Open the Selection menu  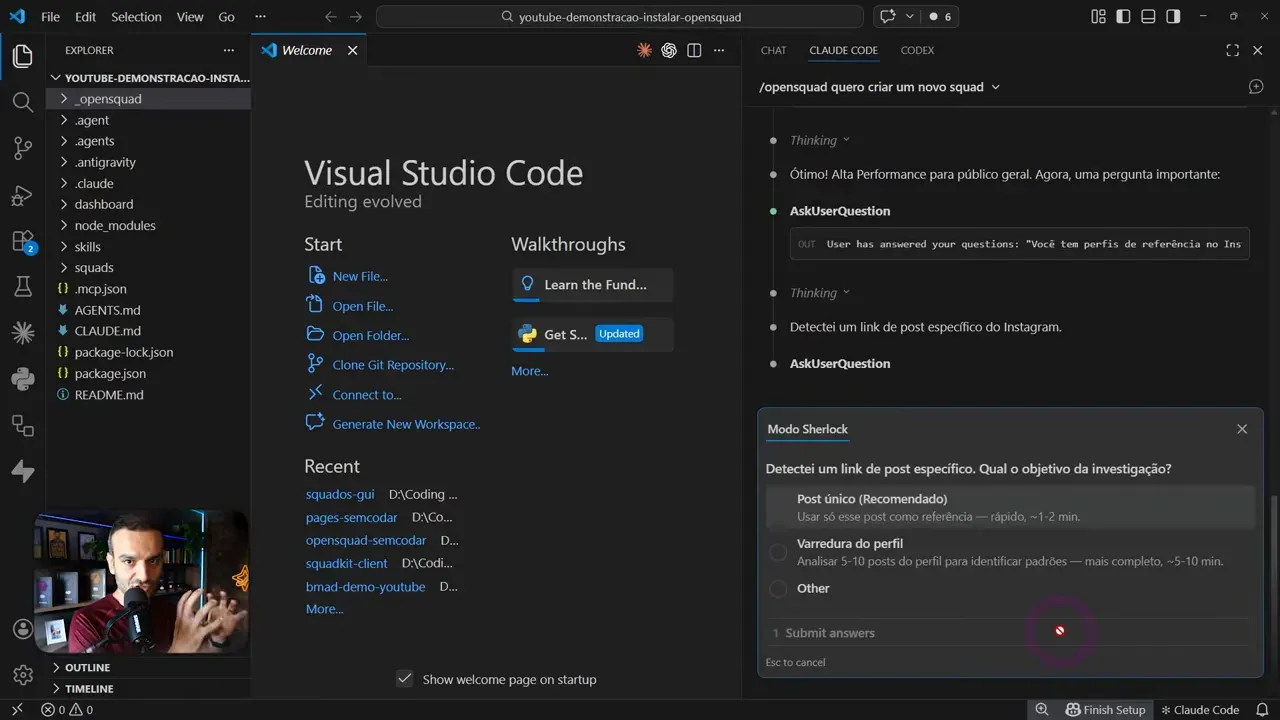click(136, 17)
